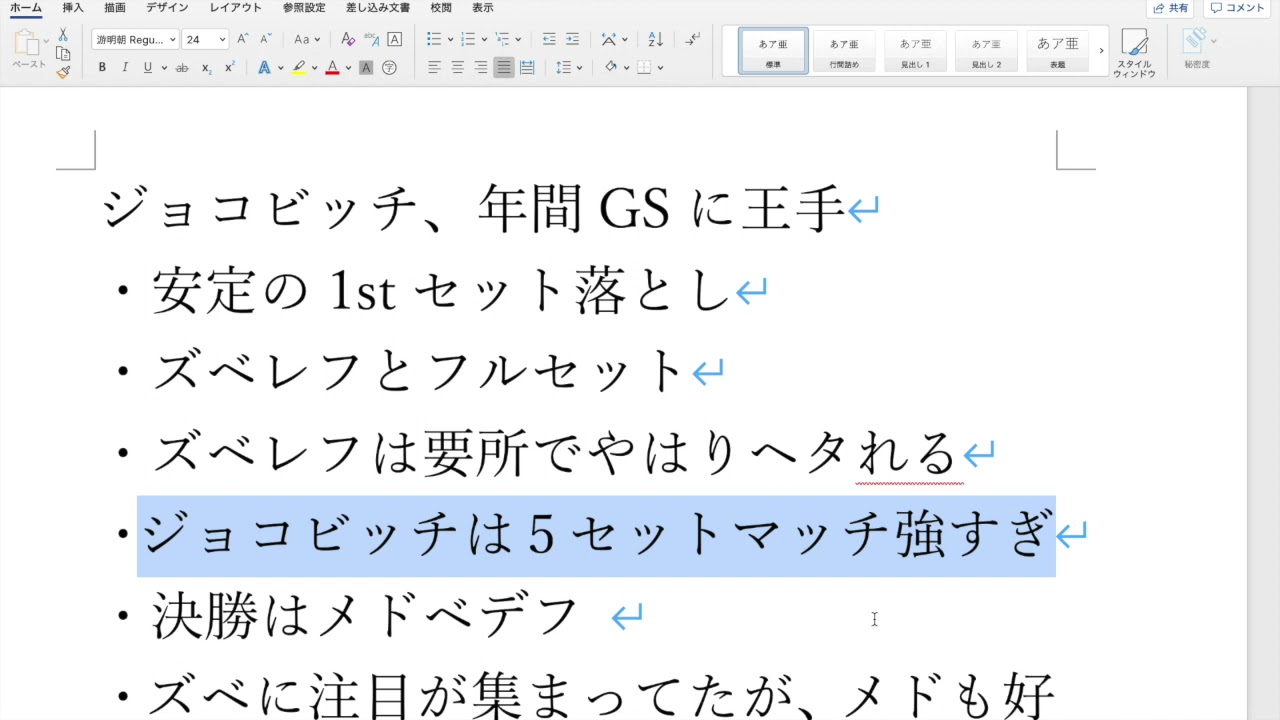The height and width of the screenshot is (720, 1280).
Task: Expand the line spacing dropdown
Action: coord(579,68)
